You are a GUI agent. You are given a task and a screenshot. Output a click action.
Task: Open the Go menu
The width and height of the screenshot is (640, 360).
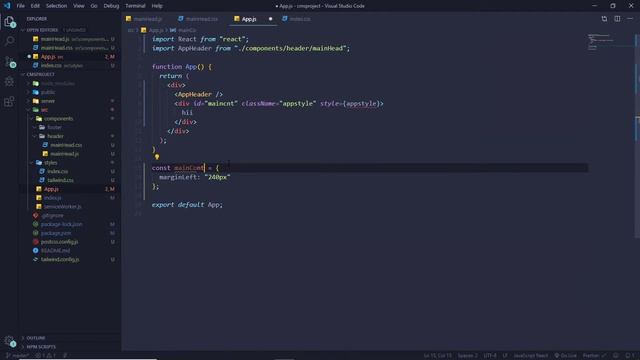click(x=94, y=6)
